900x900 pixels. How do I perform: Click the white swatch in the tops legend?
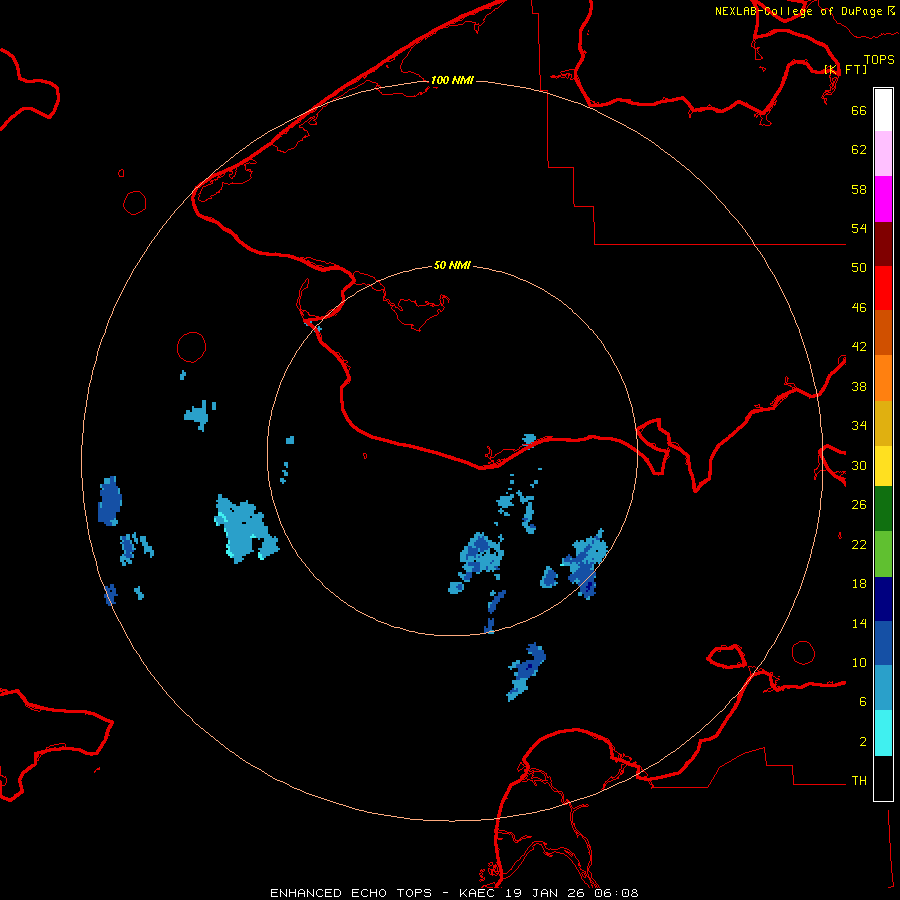tap(883, 110)
